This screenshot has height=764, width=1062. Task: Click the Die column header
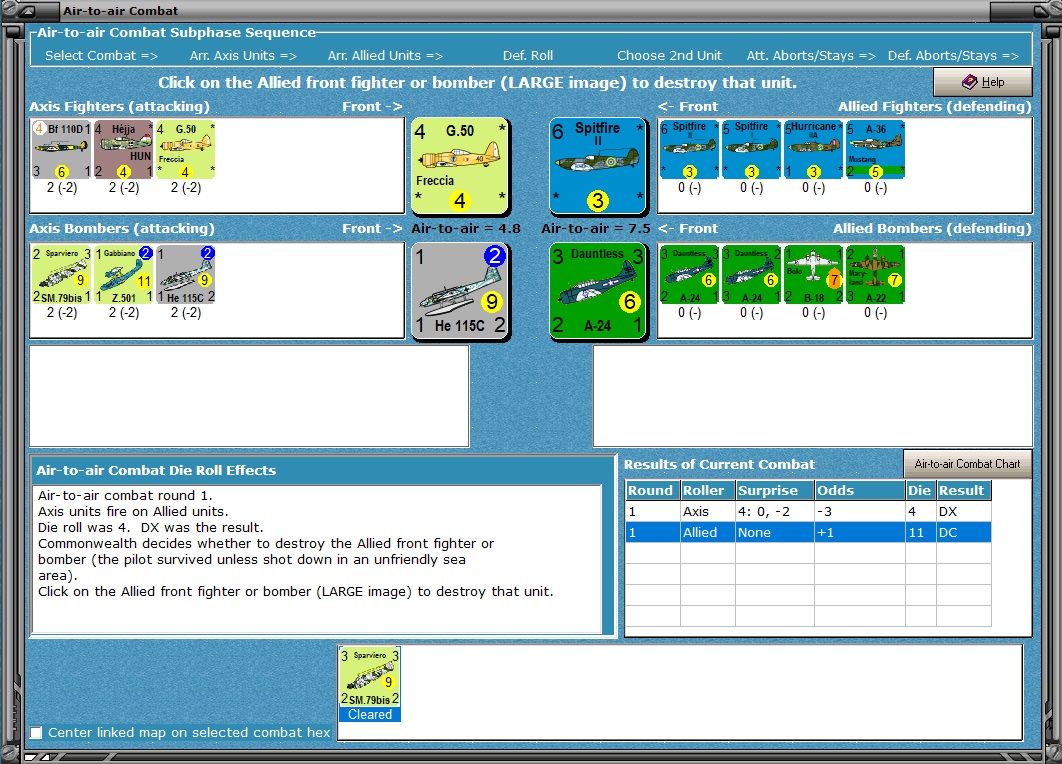921,490
